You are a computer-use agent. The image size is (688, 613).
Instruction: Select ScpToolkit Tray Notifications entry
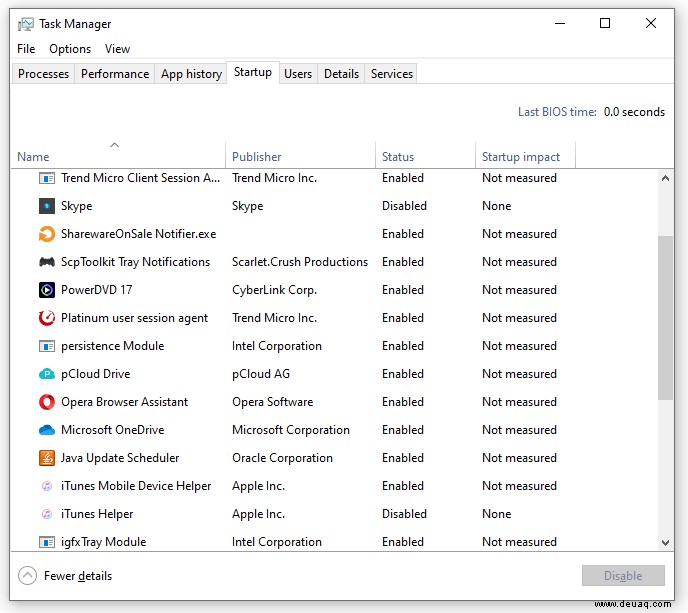pos(136,262)
